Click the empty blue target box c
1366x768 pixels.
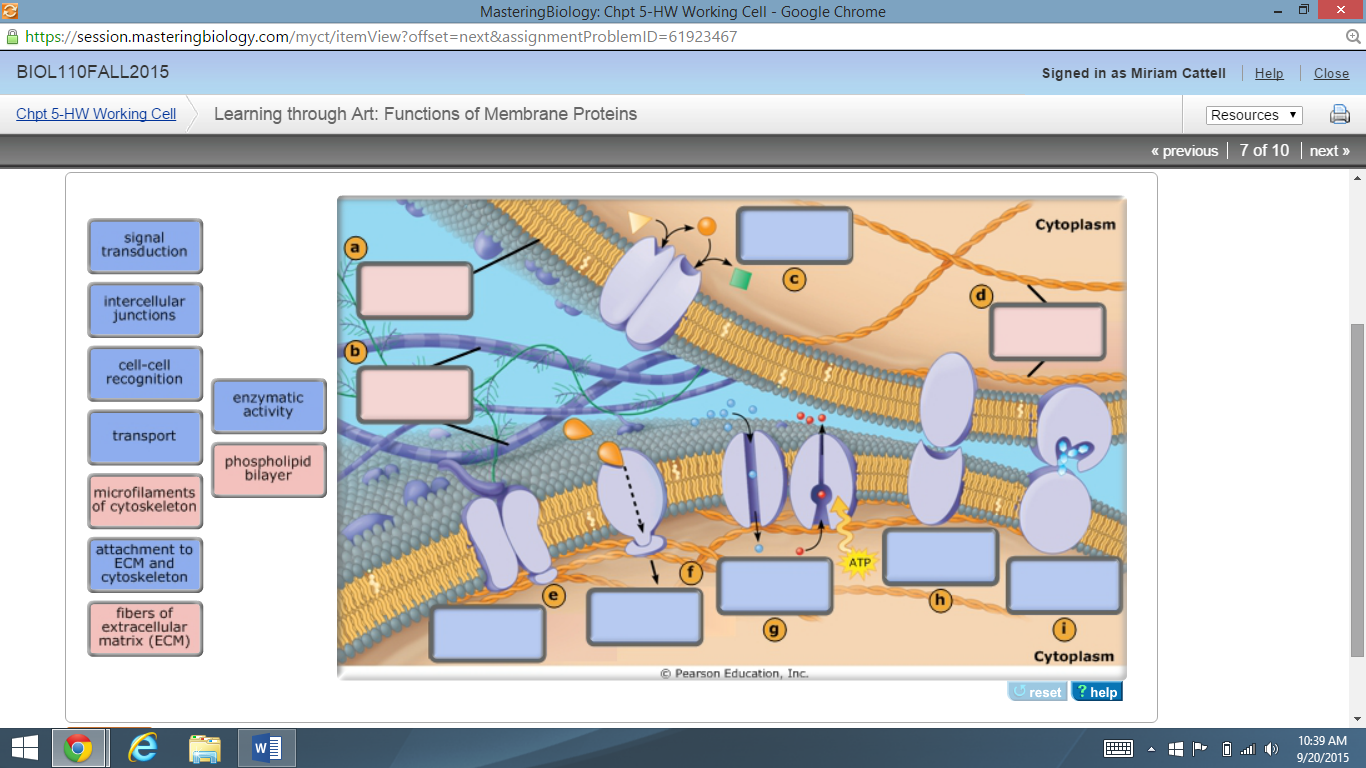795,235
